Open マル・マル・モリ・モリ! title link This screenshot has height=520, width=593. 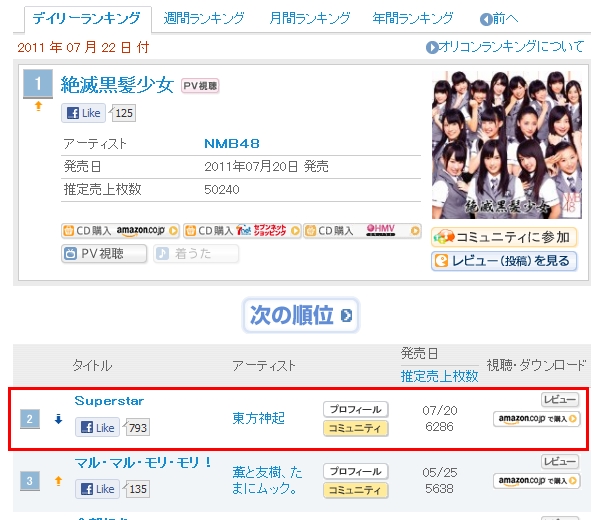(143, 463)
